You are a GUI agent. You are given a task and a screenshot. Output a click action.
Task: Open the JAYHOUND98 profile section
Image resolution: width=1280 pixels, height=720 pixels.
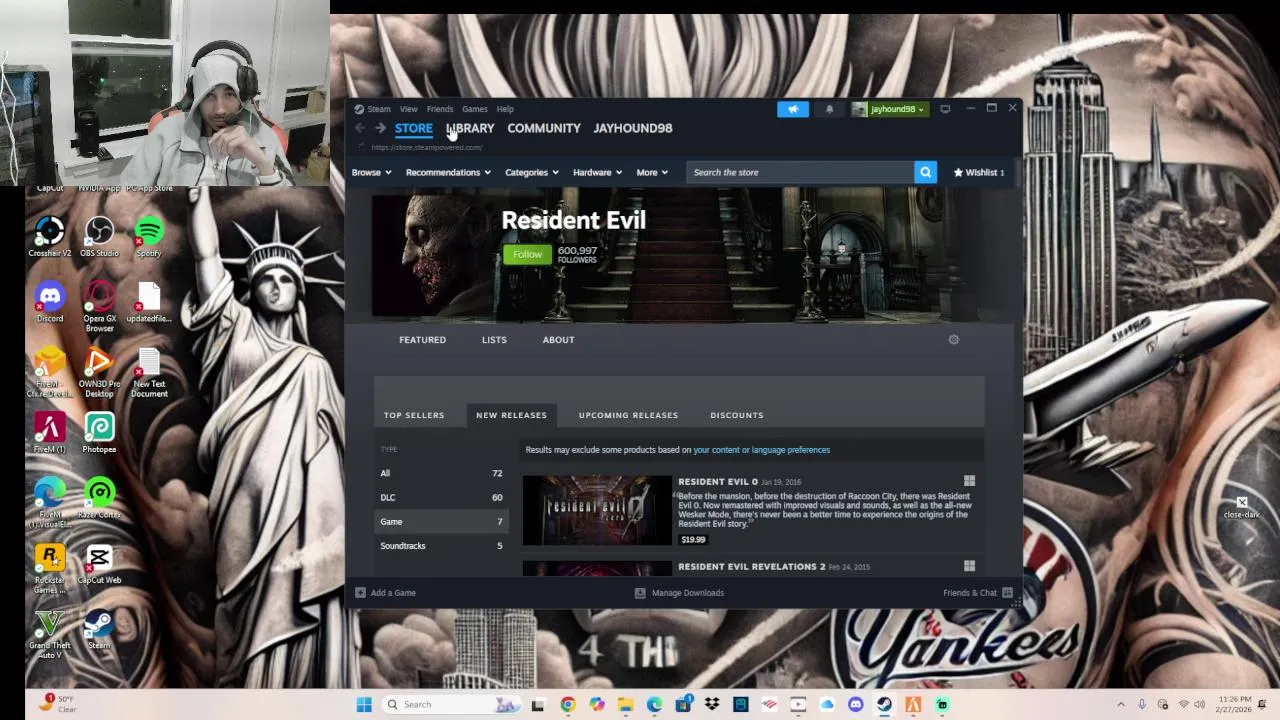[633, 128]
